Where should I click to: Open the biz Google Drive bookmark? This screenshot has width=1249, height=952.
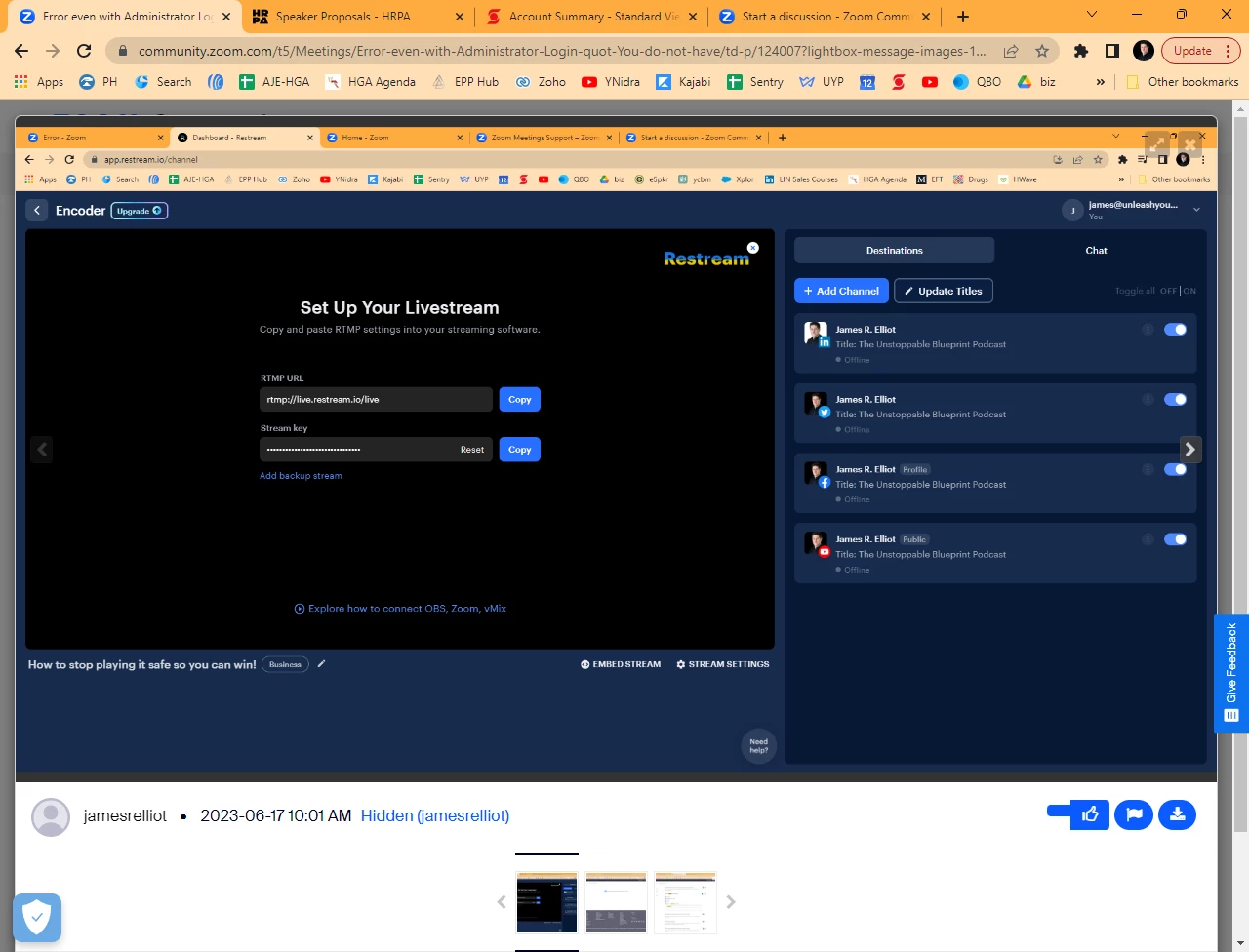[1036, 82]
